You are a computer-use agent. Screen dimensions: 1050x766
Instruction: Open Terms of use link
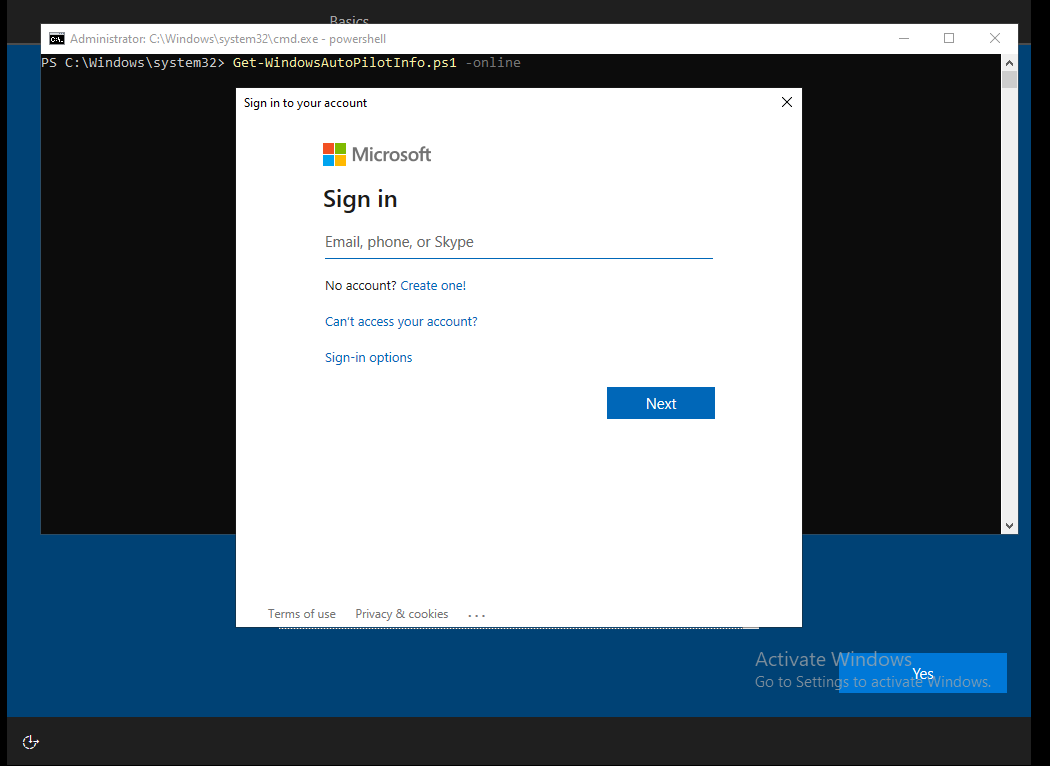(301, 614)
